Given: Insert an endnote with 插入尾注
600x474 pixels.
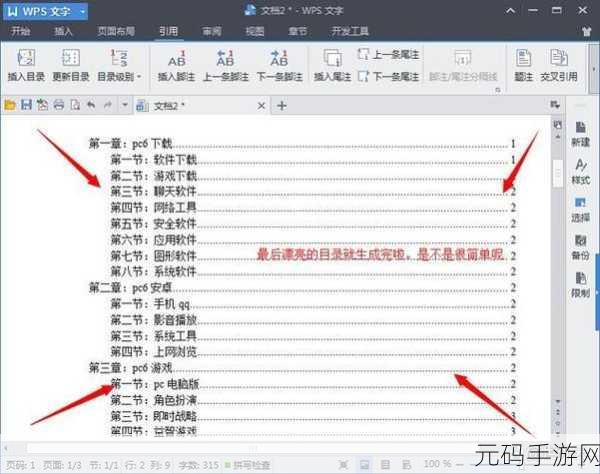Looking at the screenshot, I should click(332, 65).
